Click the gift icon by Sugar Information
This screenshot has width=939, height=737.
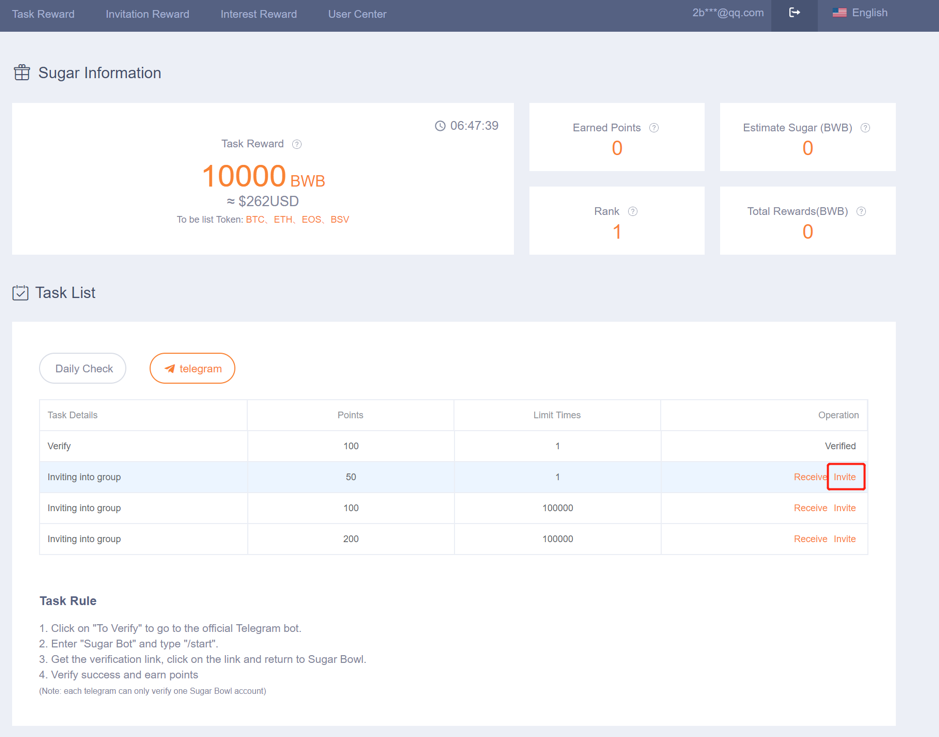pos(21,73)
